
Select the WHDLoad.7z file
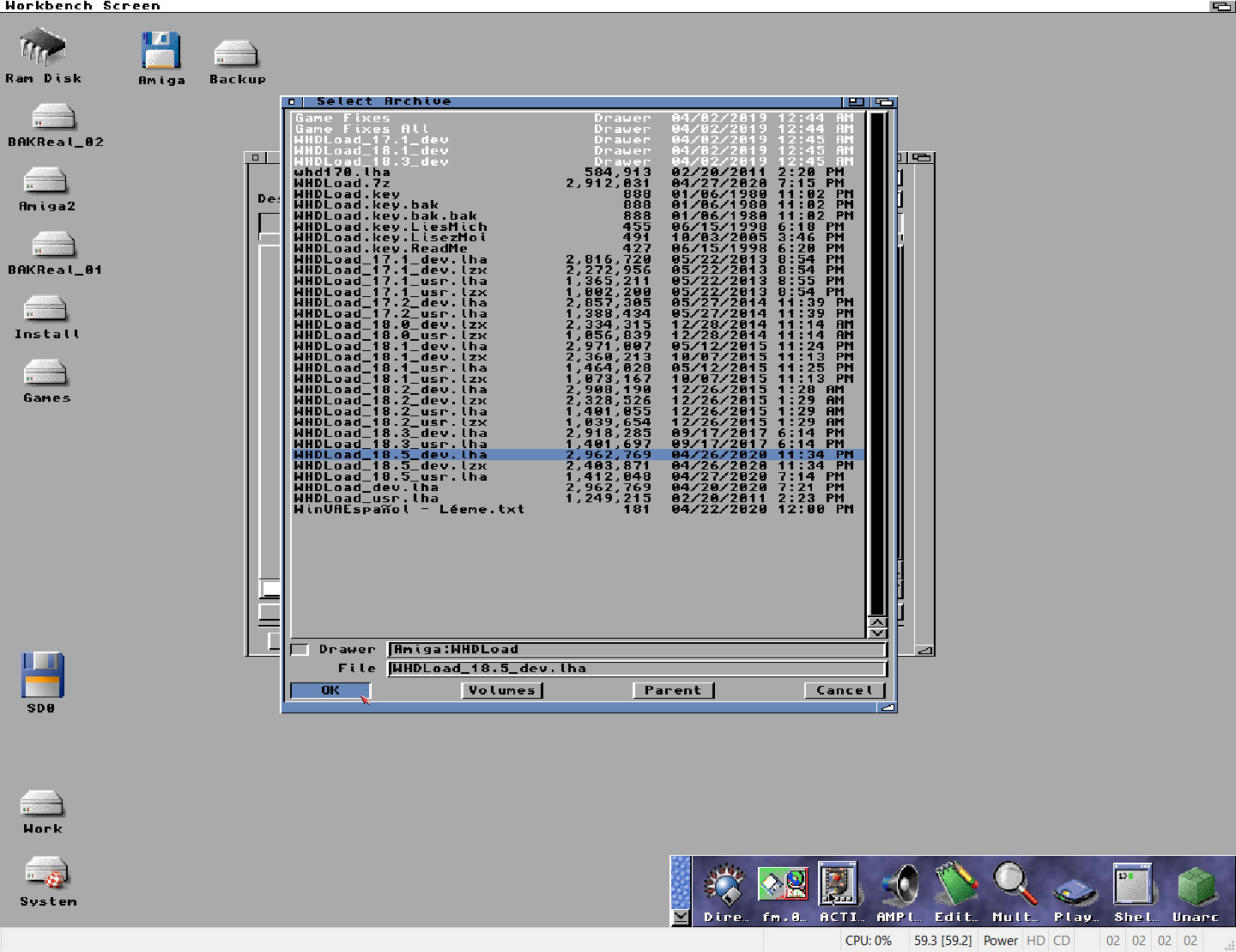click(577, 184)
